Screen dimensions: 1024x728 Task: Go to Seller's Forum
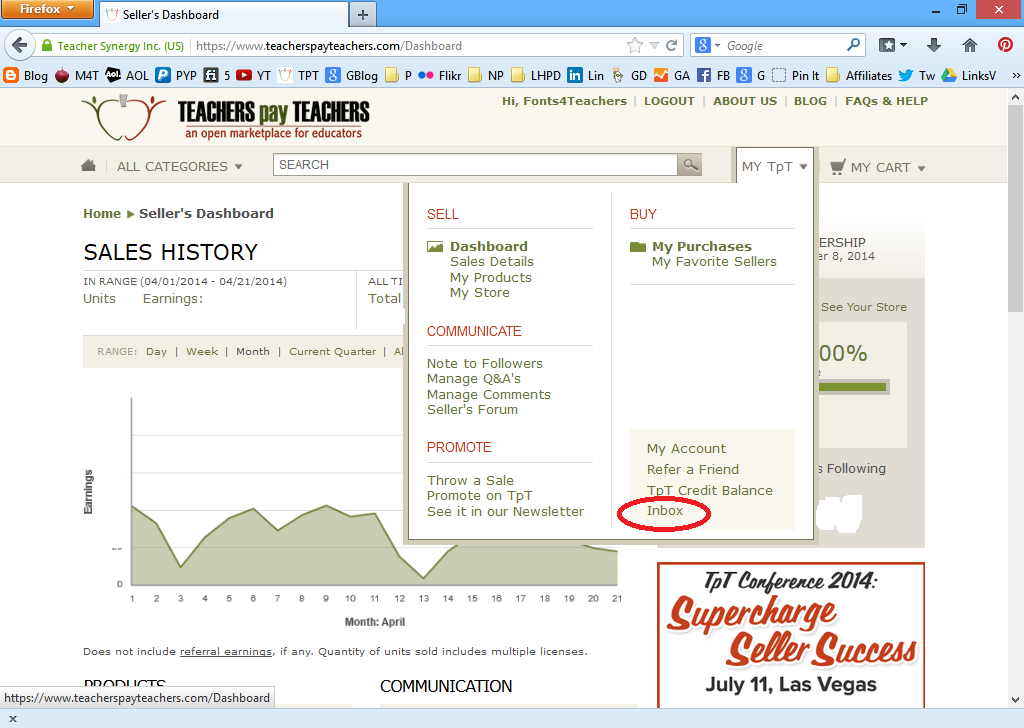click(x=472, y=409)
